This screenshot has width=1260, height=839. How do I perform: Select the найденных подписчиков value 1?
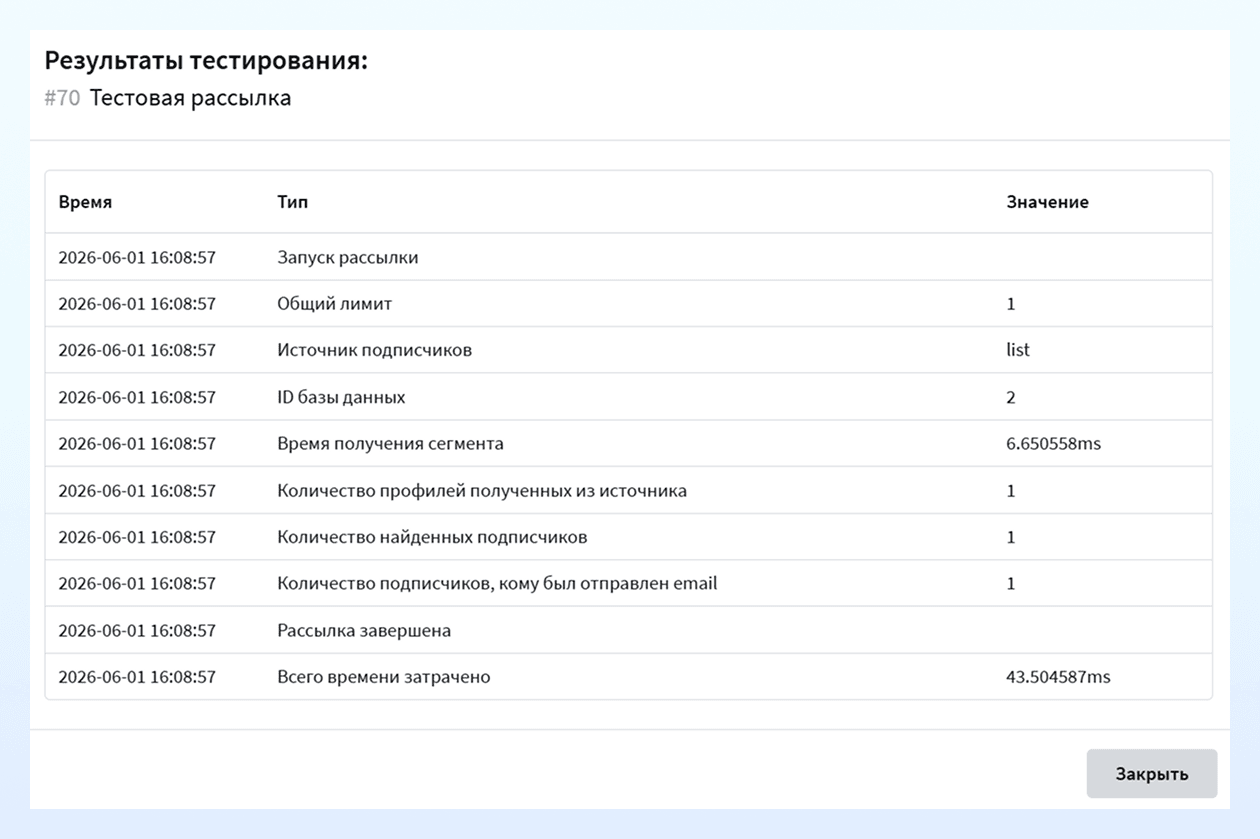[x=1011, y=537]
